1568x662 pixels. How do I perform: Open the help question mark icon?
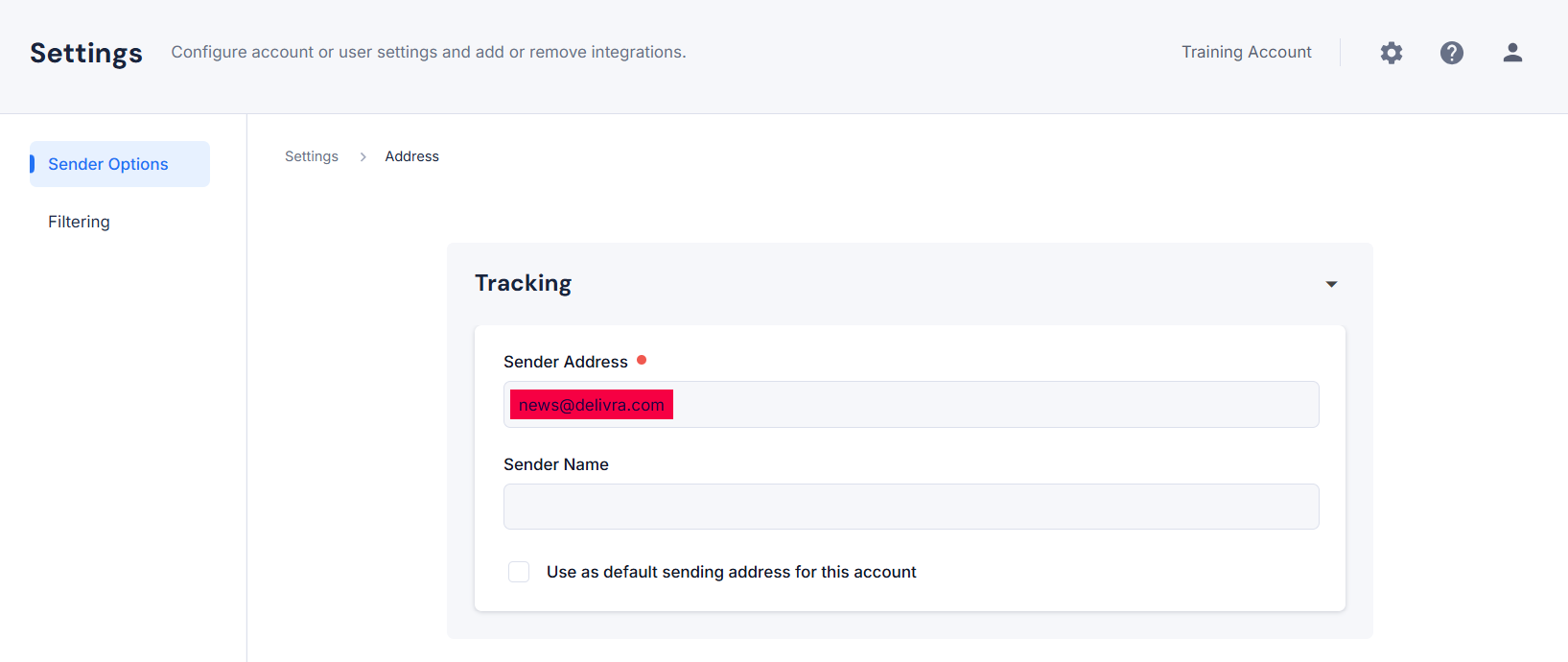tap(1452, 53)
